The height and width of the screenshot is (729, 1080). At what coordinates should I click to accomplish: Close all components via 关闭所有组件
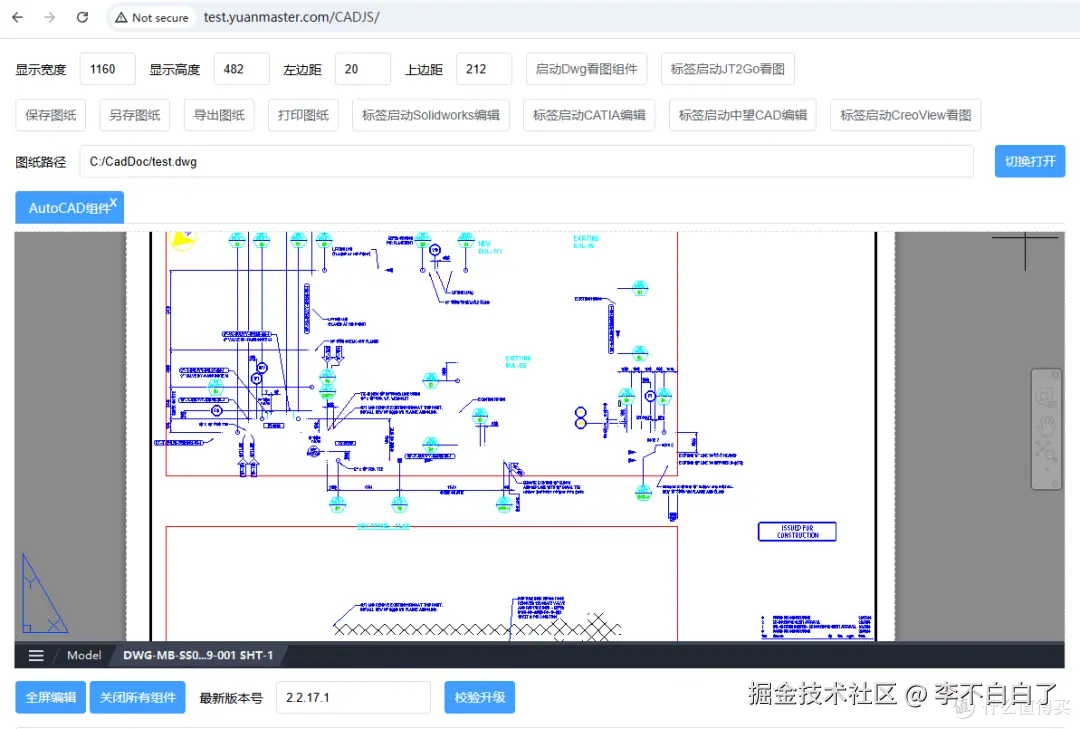tap(137, 697)
